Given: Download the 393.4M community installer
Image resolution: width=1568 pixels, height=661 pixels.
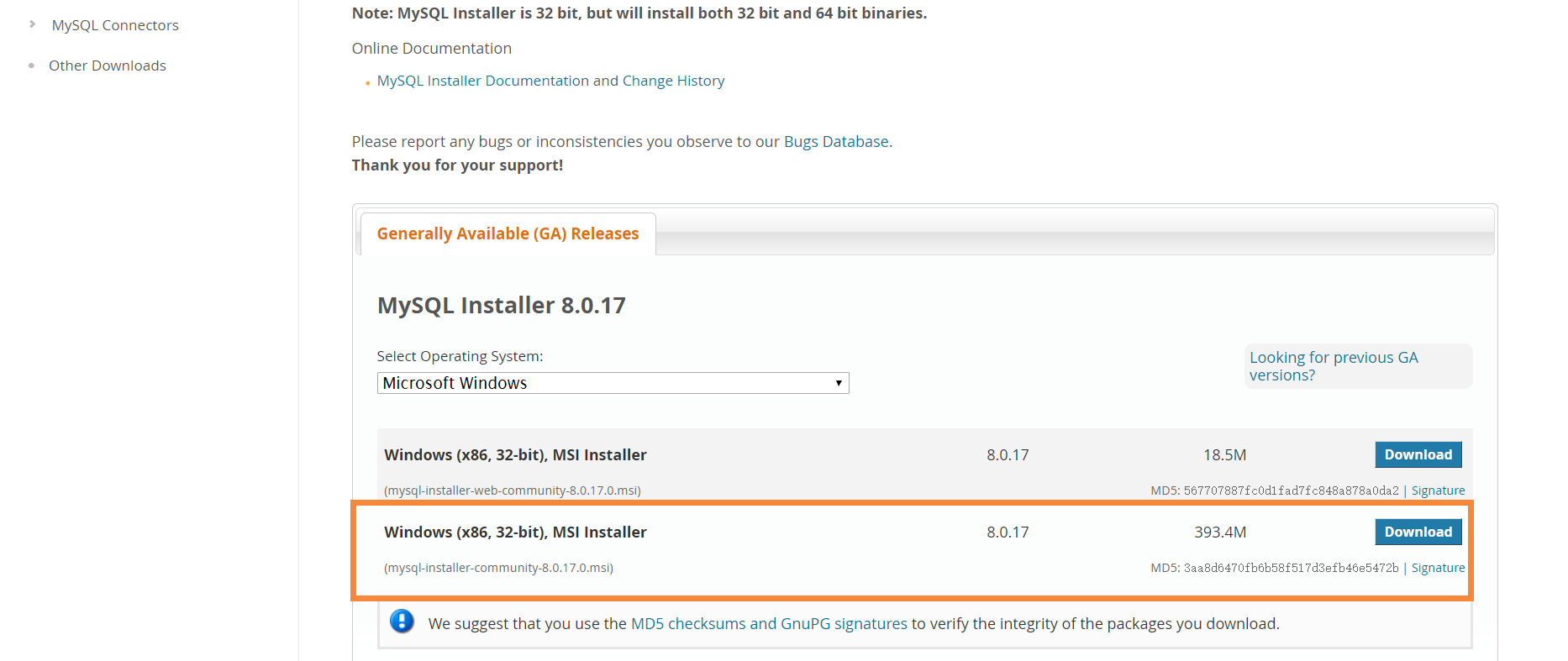Looking at the screenshot, I should click(1418, 532).
